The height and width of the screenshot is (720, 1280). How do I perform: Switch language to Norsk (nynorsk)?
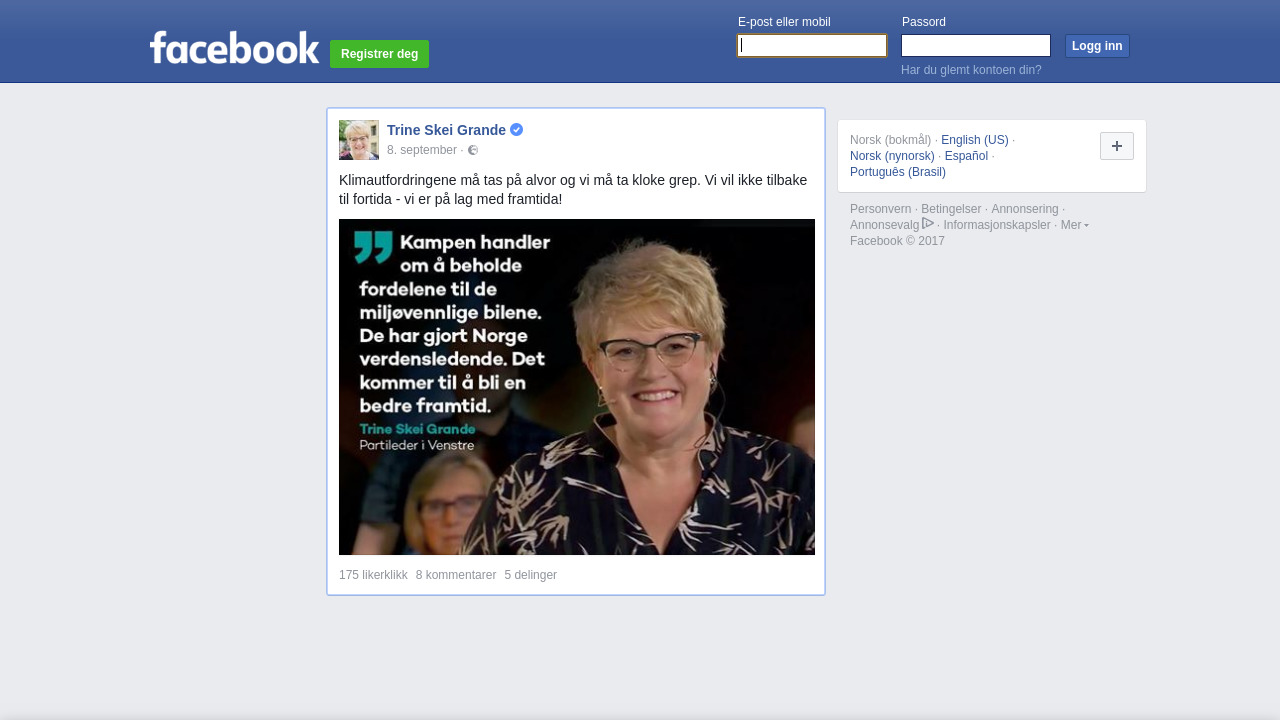pos(892,156)
